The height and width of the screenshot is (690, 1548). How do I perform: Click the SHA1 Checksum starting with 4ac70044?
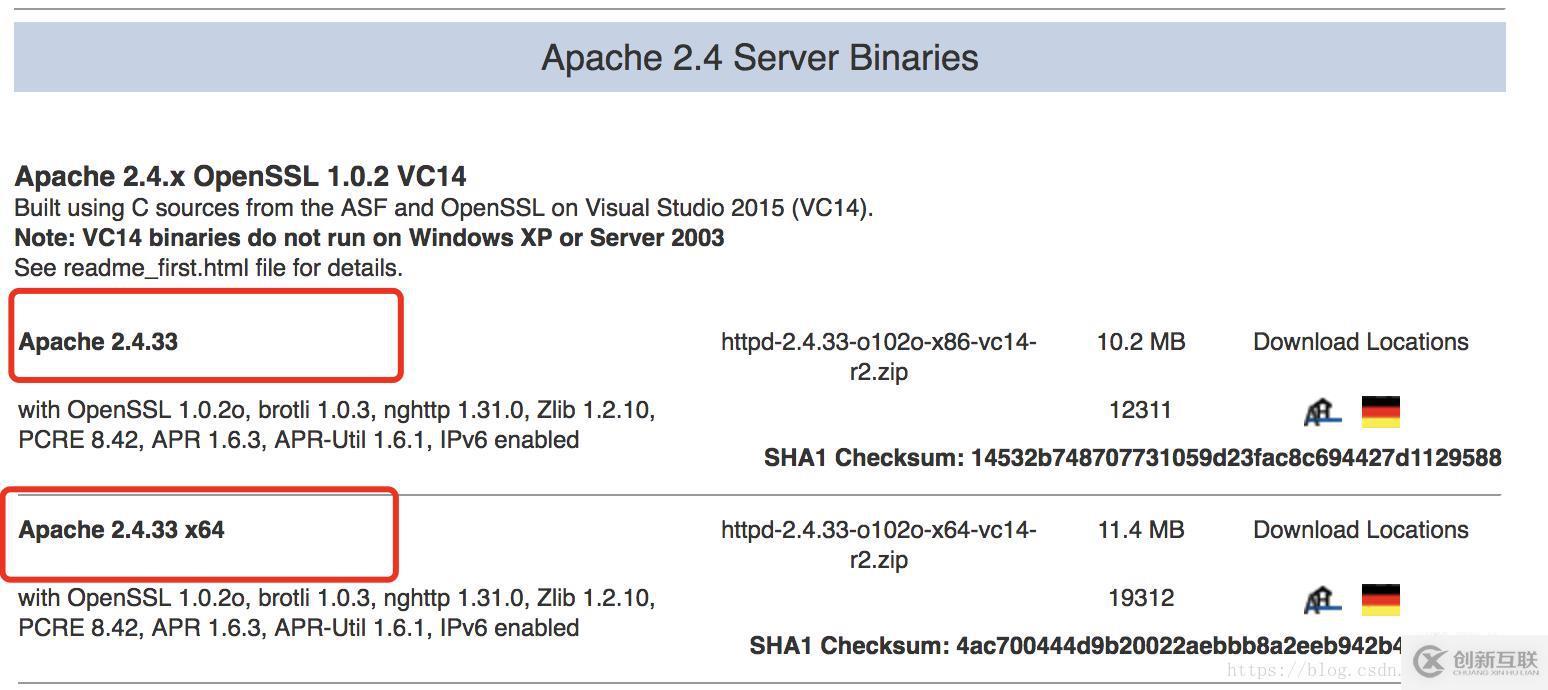[1076, 646]
